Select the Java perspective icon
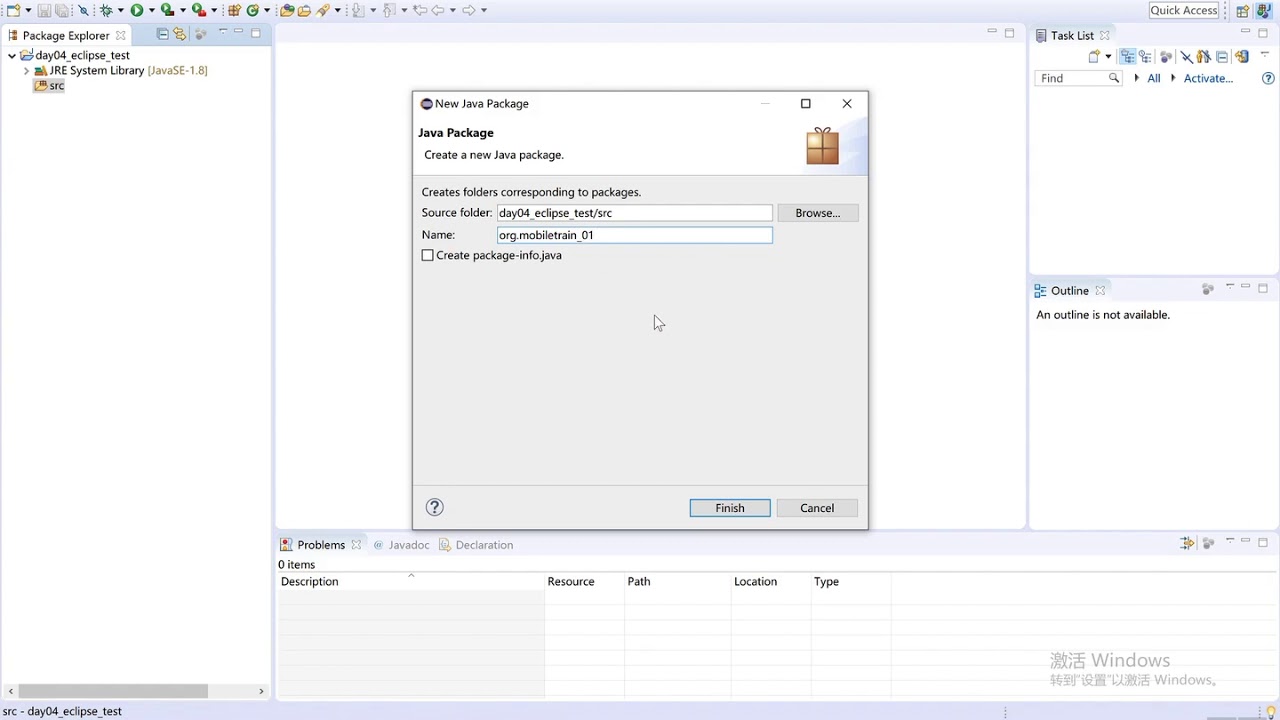This screenshot has height=720, width=1280. point(1263,11)
